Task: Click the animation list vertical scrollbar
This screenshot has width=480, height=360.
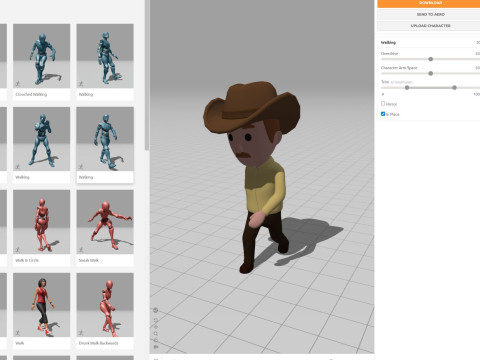Action: tap(147, 75)
